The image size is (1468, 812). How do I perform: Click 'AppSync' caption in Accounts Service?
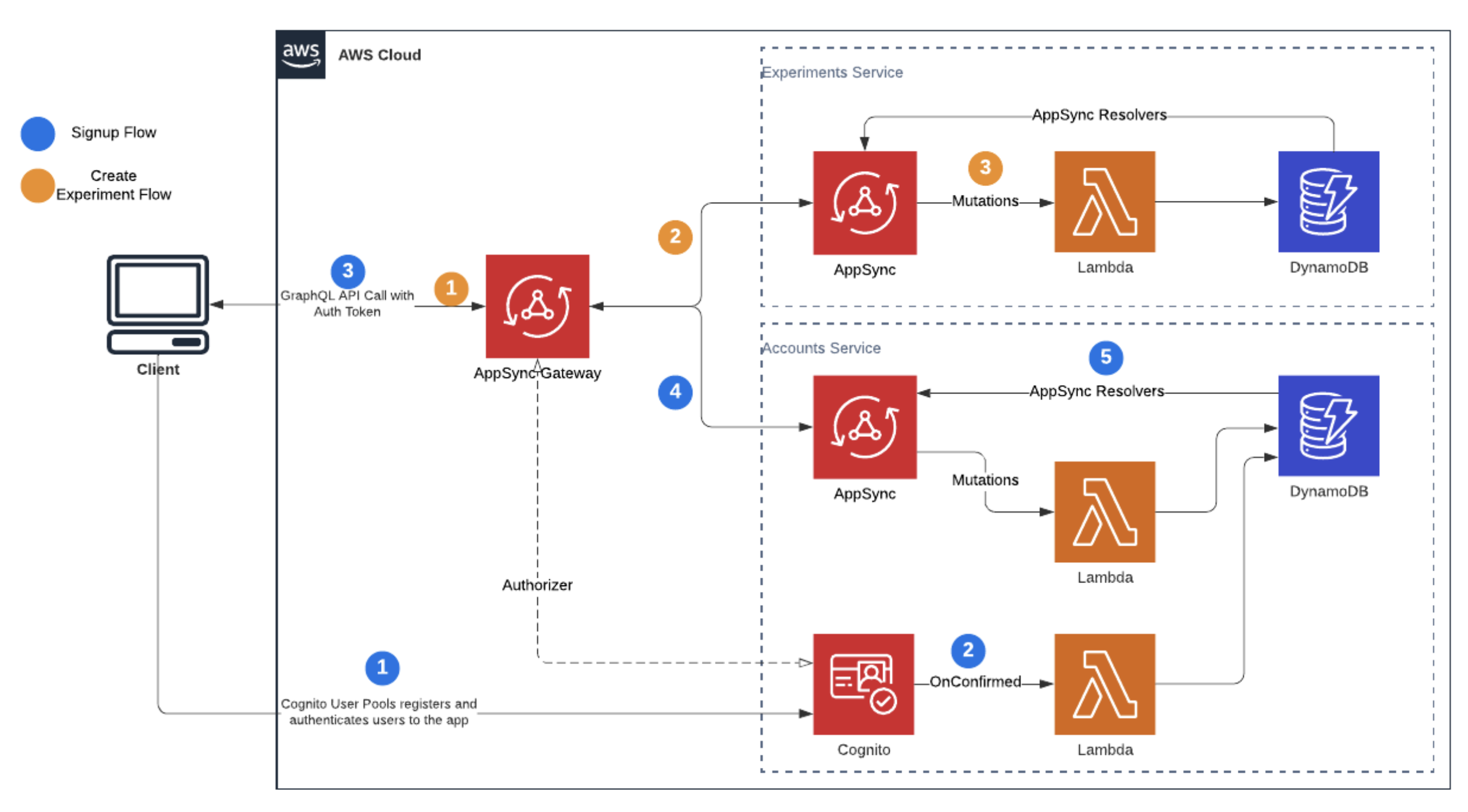point(865,494)
